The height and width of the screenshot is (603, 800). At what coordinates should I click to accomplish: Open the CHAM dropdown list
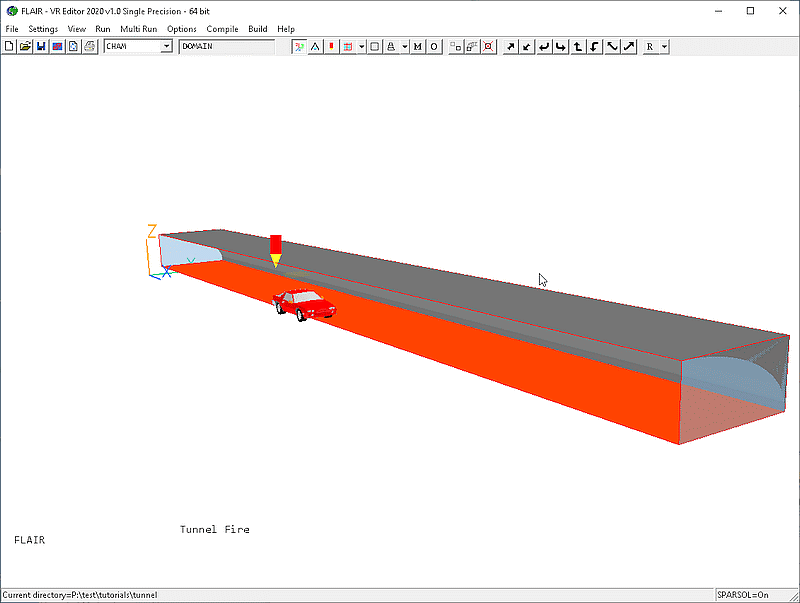tap(166, 47)
